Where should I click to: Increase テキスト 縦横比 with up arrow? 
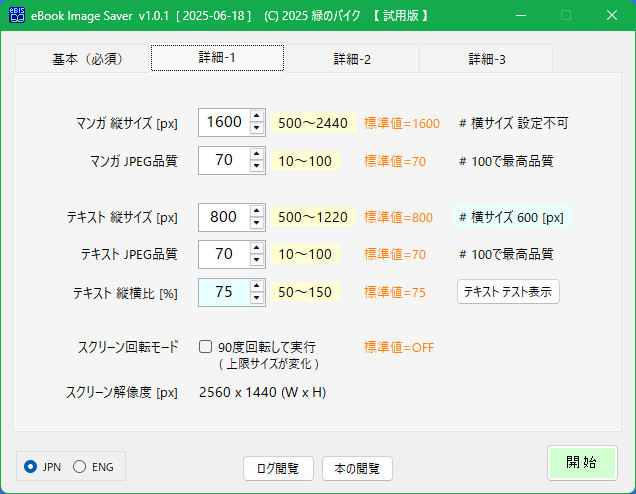tap(256, 286)
